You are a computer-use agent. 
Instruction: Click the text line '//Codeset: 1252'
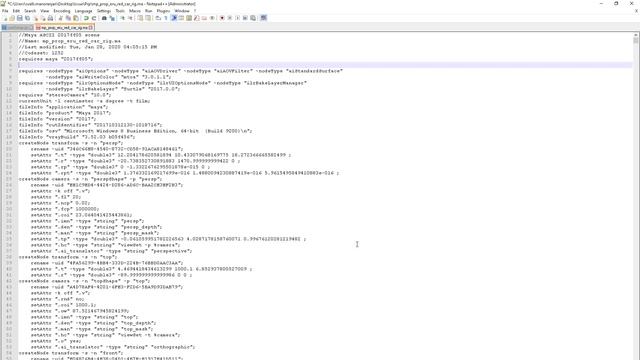[41, 53]
